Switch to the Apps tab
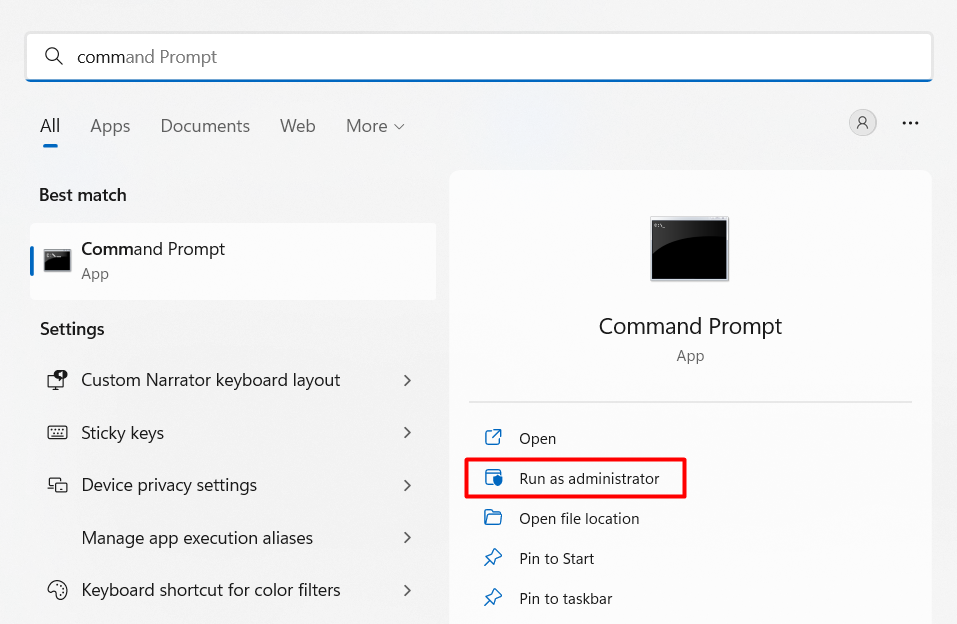This screenshot has height=624, width=957. click(x=110, y=126)
